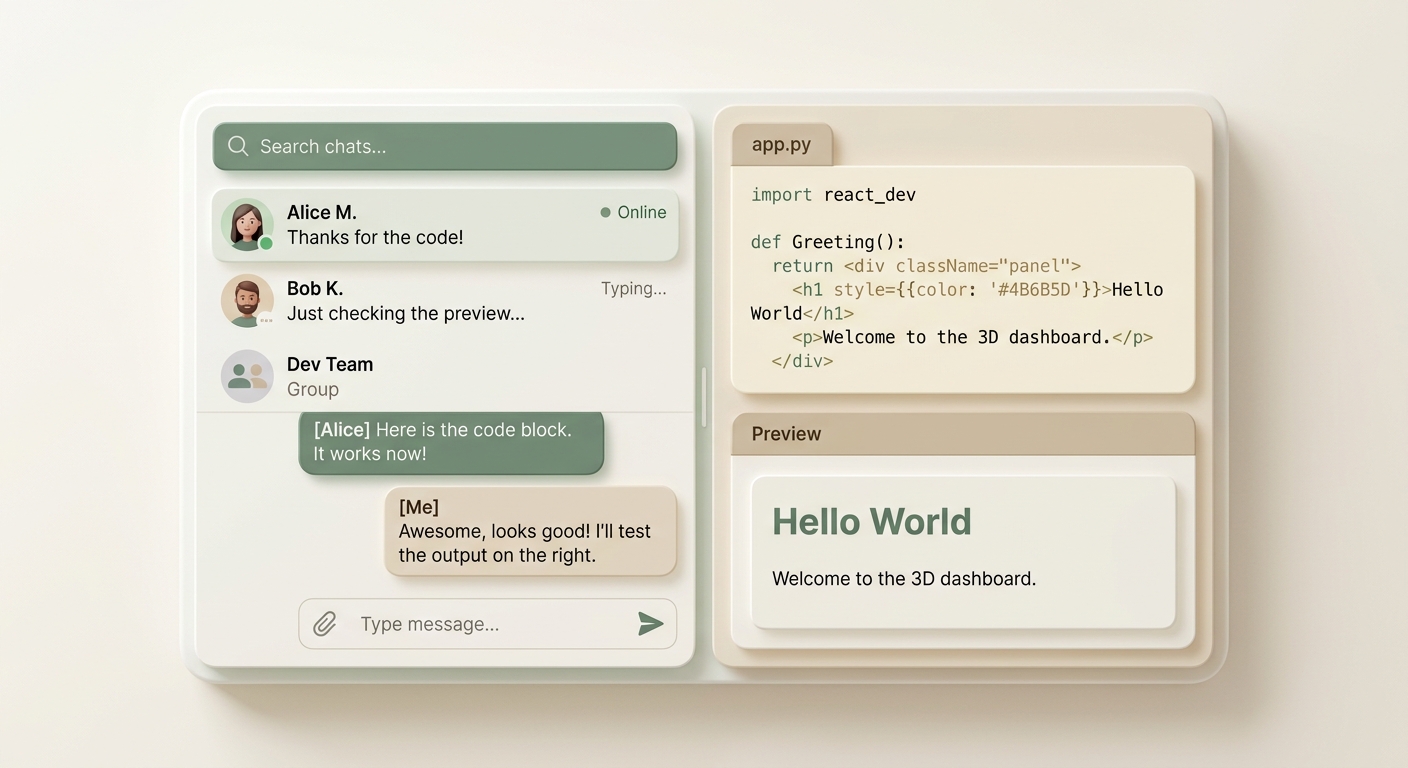The image size is (1408, 768).
Task: Click Alice's green code block message bubble
Action: pyautogui.click(x=451, y=442)
